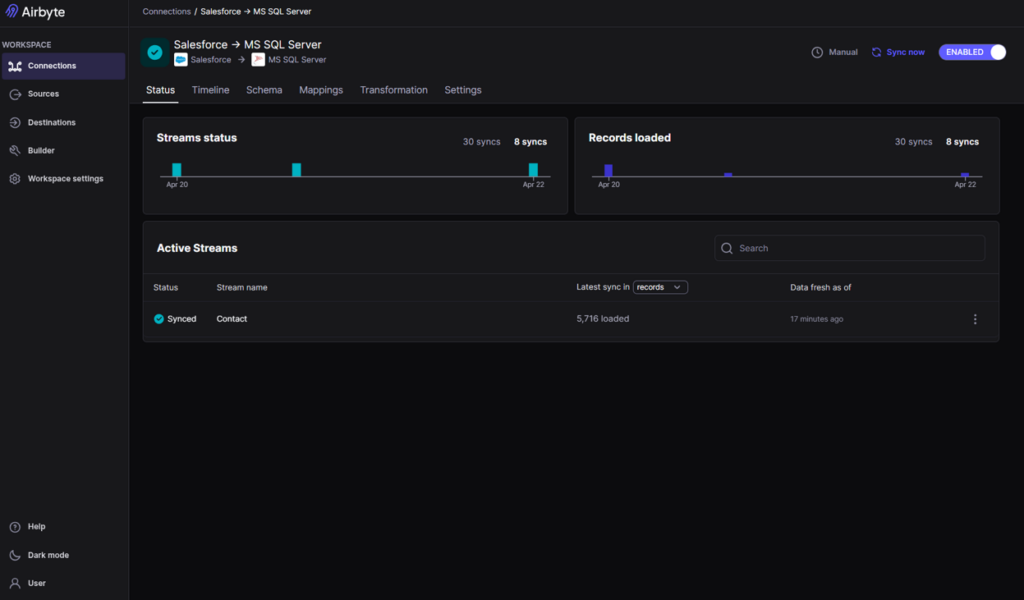Click the Active Streams search field
The image size is (1024, 600).
[849, 247]
